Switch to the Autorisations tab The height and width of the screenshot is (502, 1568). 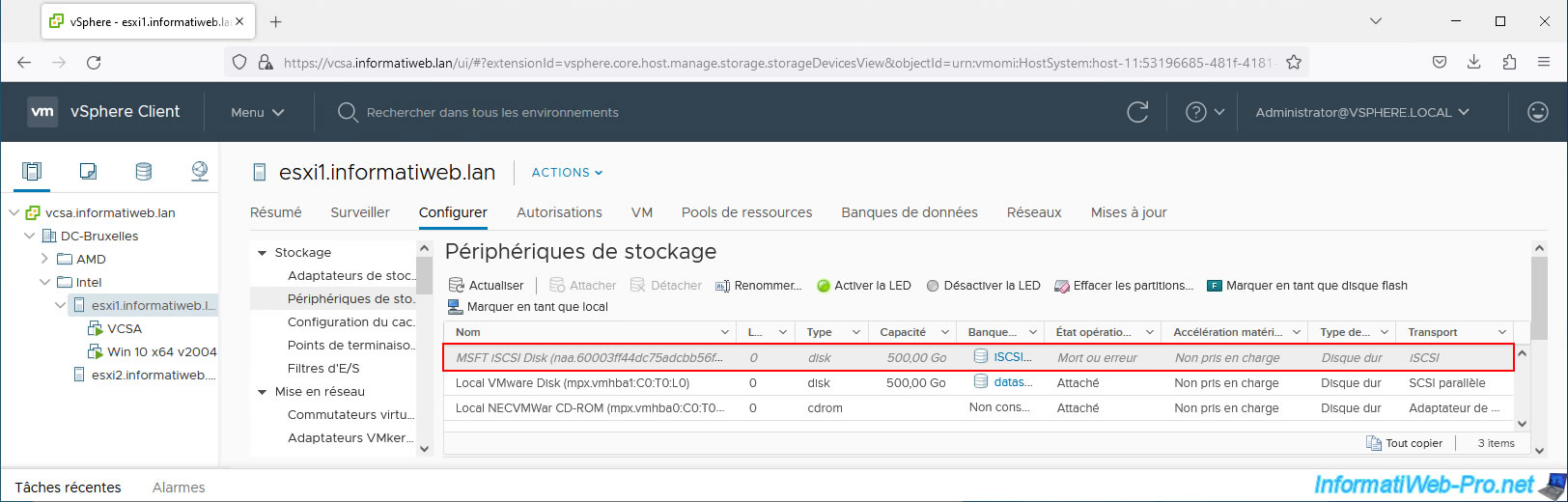coord(559,212)
